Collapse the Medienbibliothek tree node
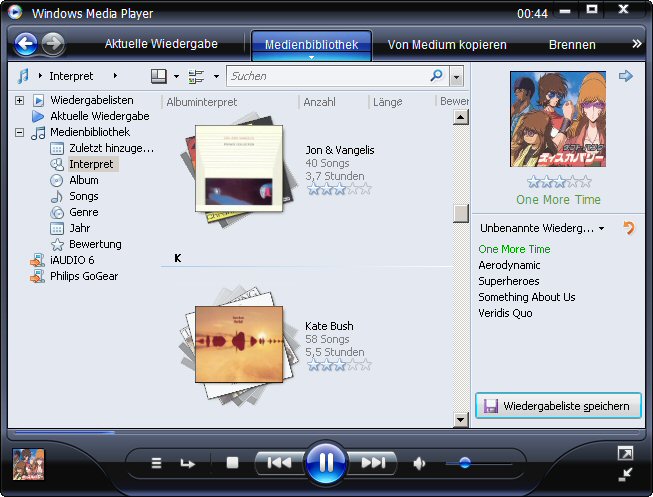Viewport: 653px width, 497px height. 19,132
